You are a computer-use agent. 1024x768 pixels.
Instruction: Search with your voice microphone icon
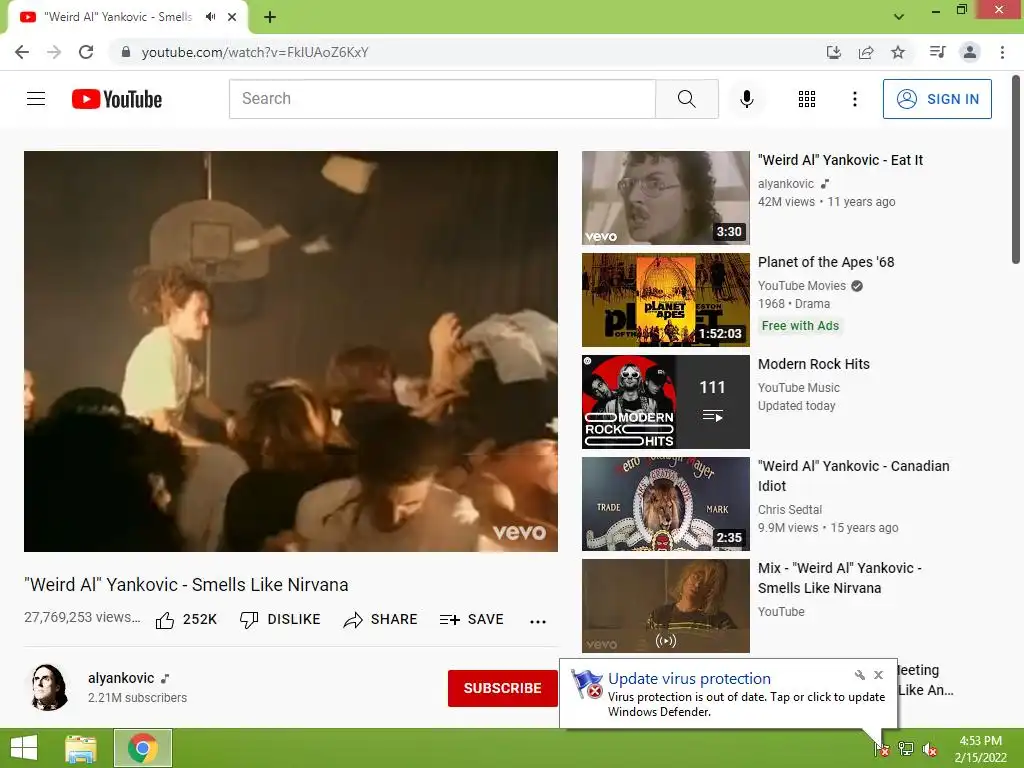(746, 99)
